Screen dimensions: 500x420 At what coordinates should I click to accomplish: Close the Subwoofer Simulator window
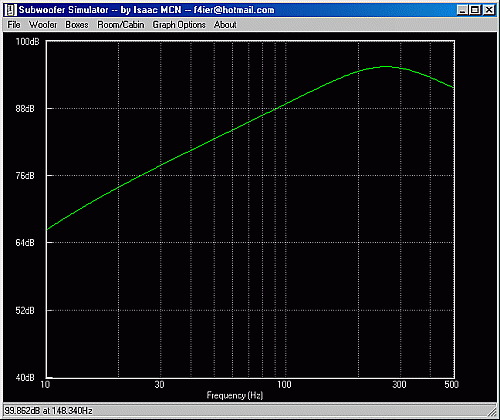tap(489, 10)
